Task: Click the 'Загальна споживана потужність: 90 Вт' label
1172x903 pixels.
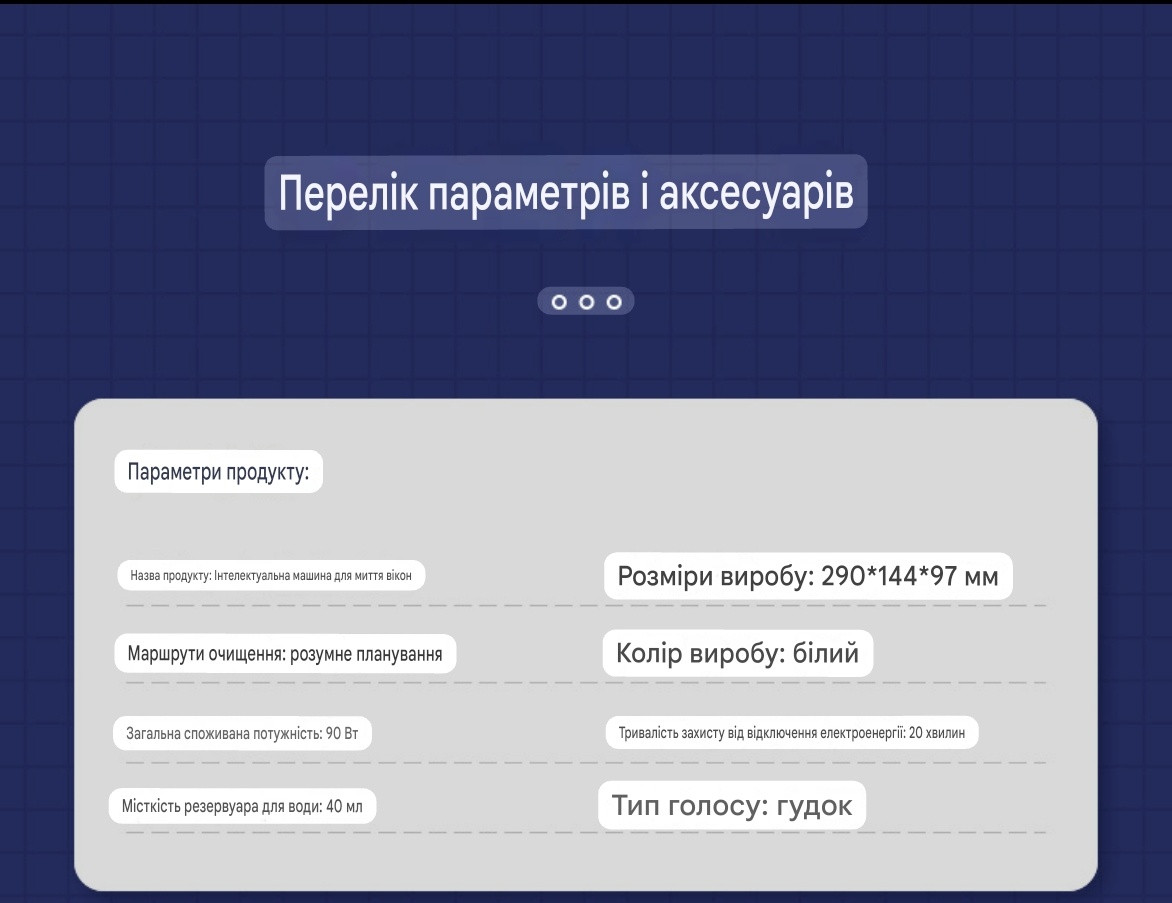Action: point(242,734)
